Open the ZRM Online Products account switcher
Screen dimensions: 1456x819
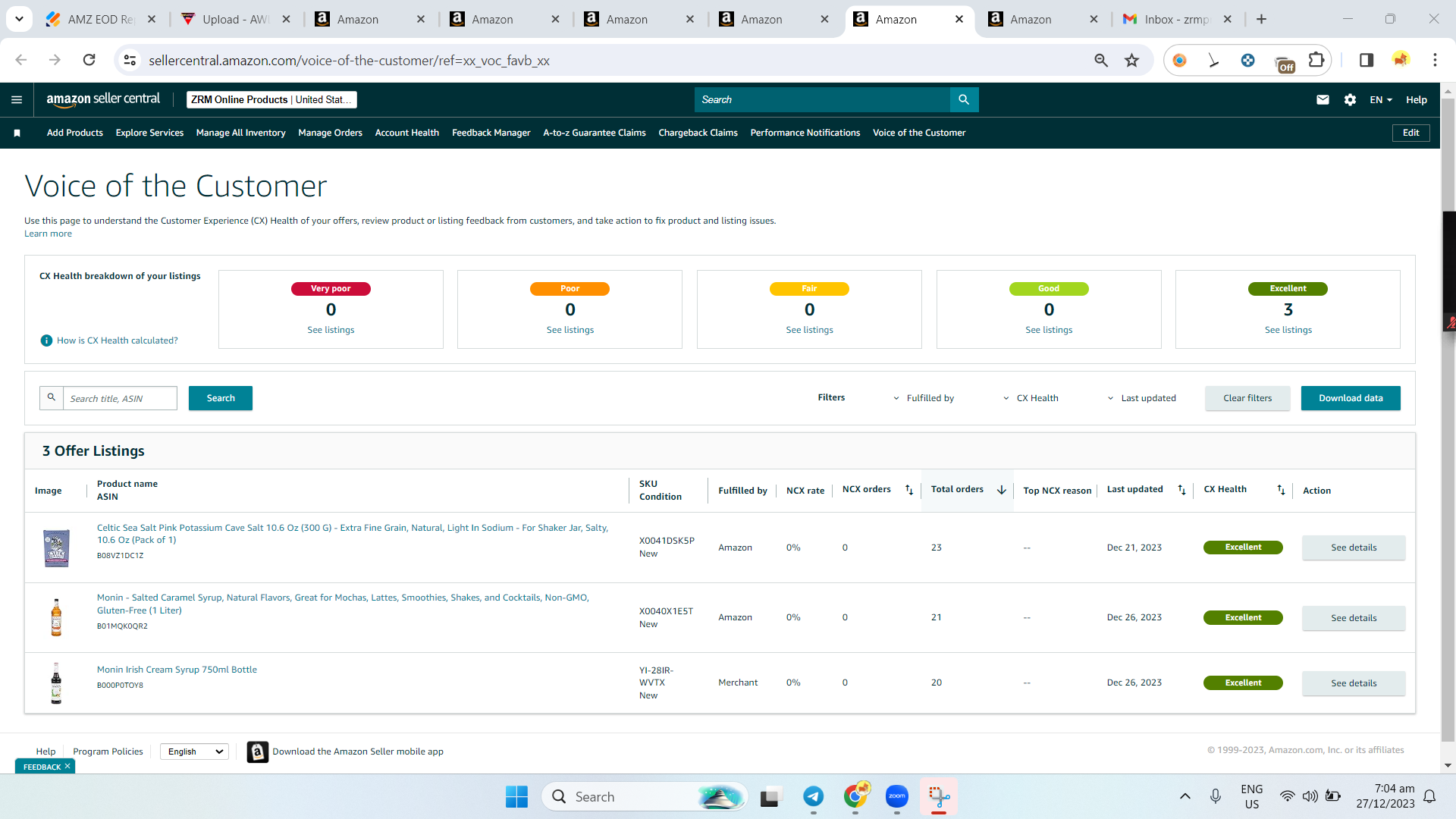[x=271, y=99]
